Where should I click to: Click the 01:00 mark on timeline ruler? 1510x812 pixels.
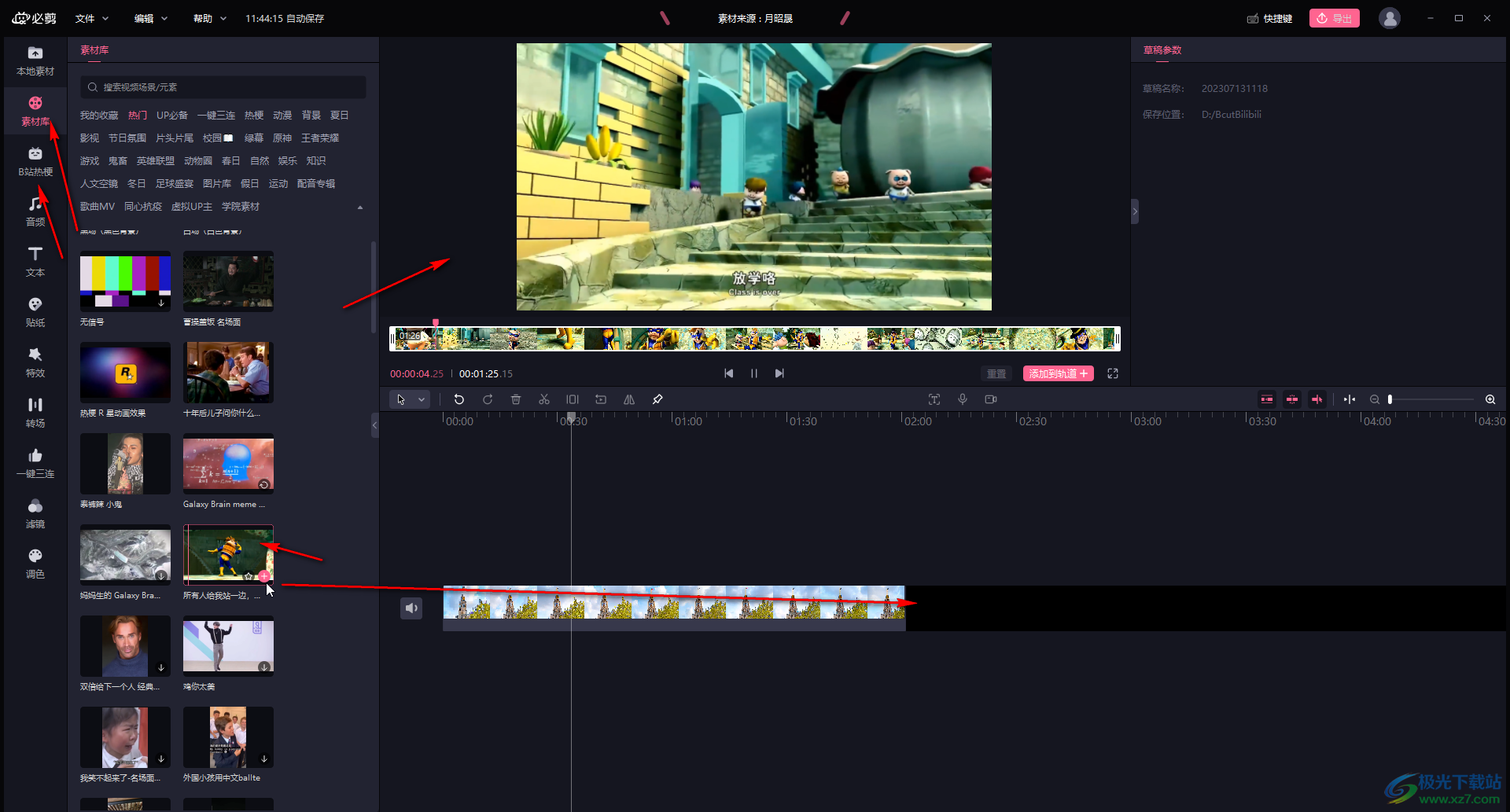pyautogui.click(x=688, y=421)
